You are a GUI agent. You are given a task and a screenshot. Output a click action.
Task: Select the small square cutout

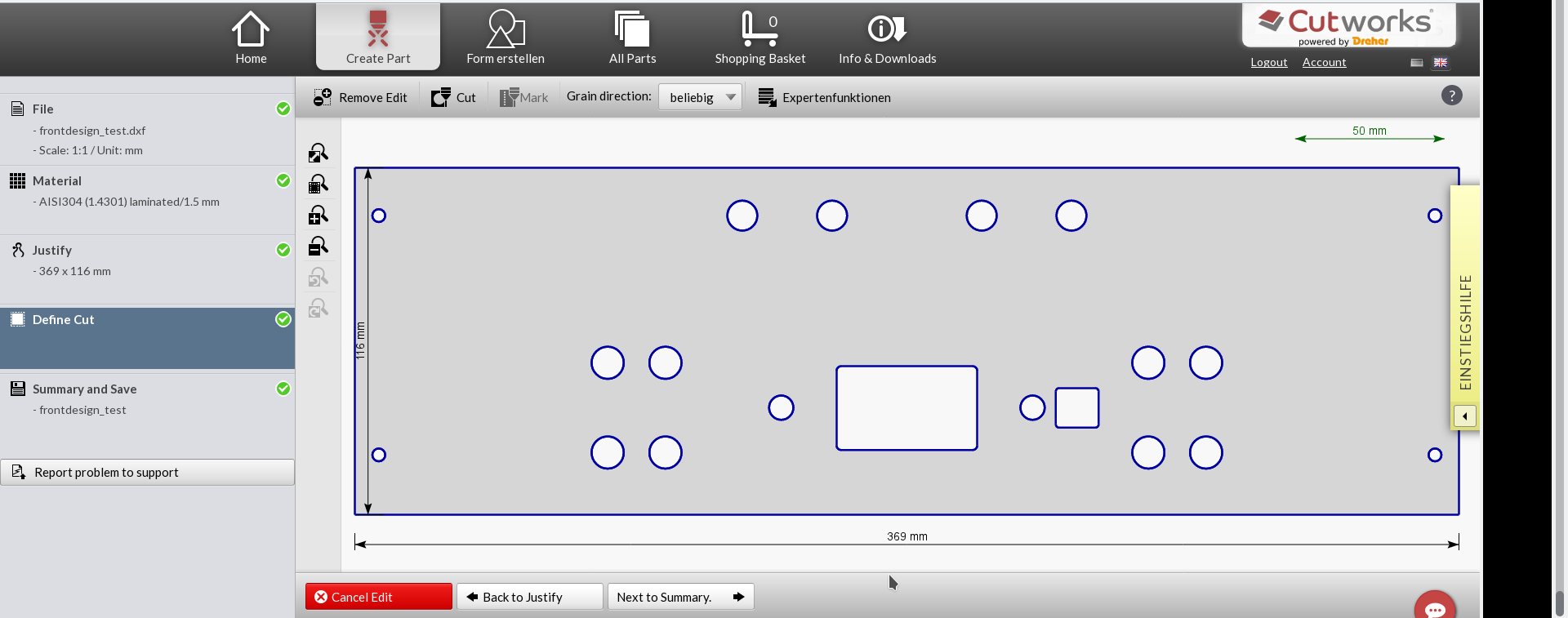(x=1077, y=407)
